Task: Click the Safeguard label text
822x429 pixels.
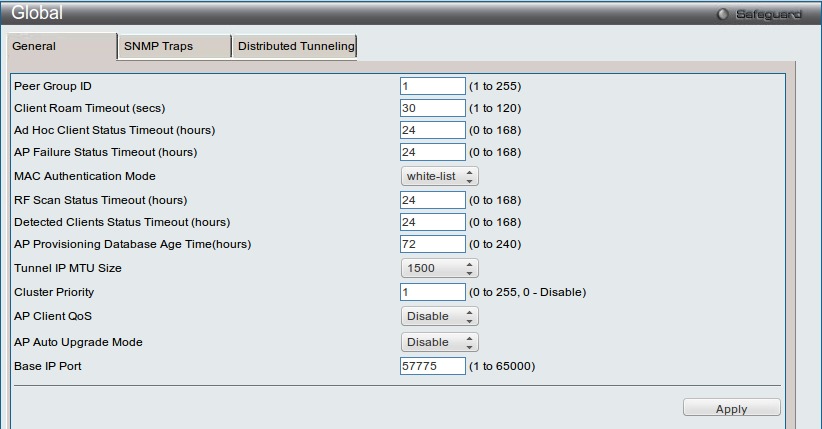Action: [768, 14]
